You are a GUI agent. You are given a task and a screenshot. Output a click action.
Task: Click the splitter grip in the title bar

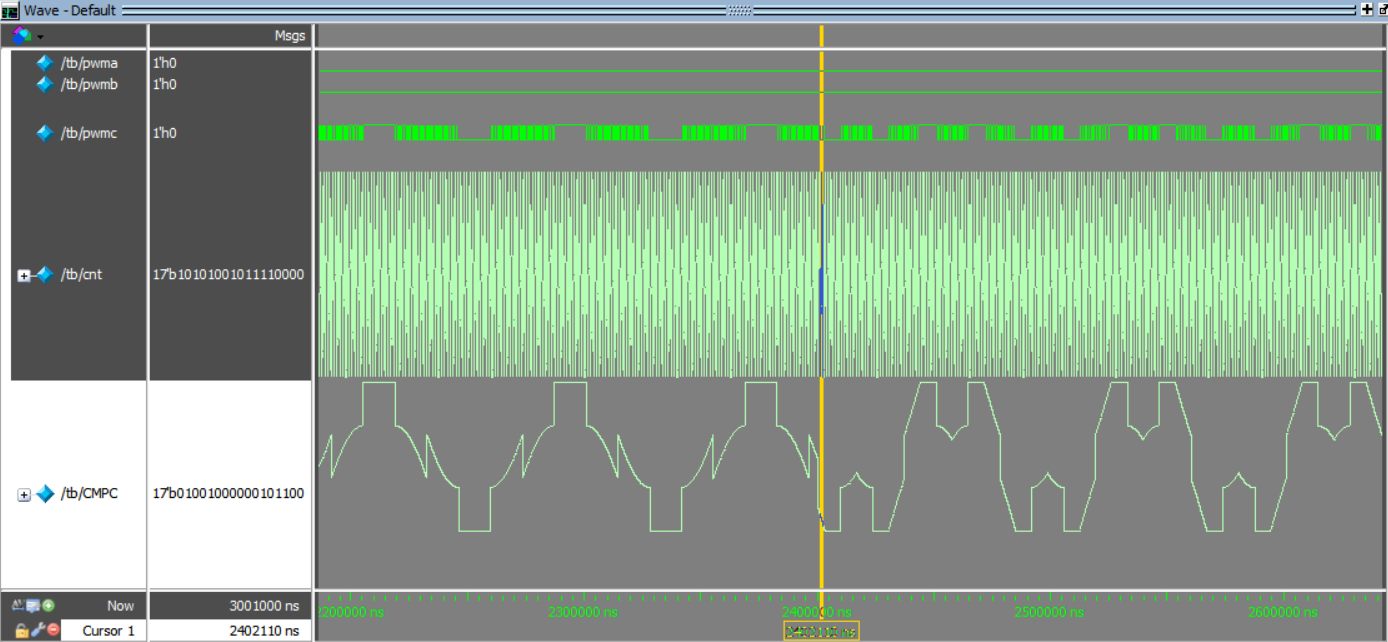pyautogui.click(x=737, y=9)
